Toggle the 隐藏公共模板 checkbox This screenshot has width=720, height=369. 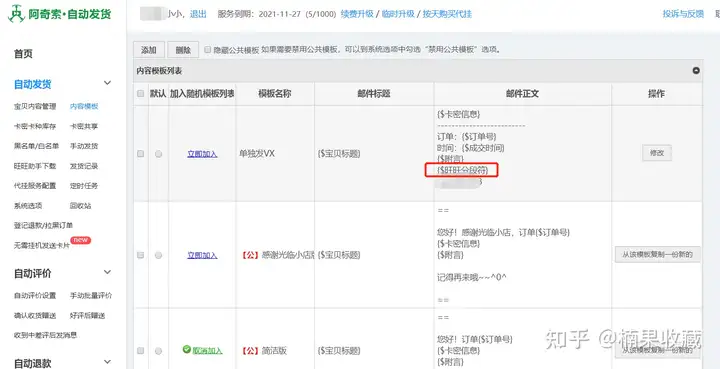click(208, 50)
